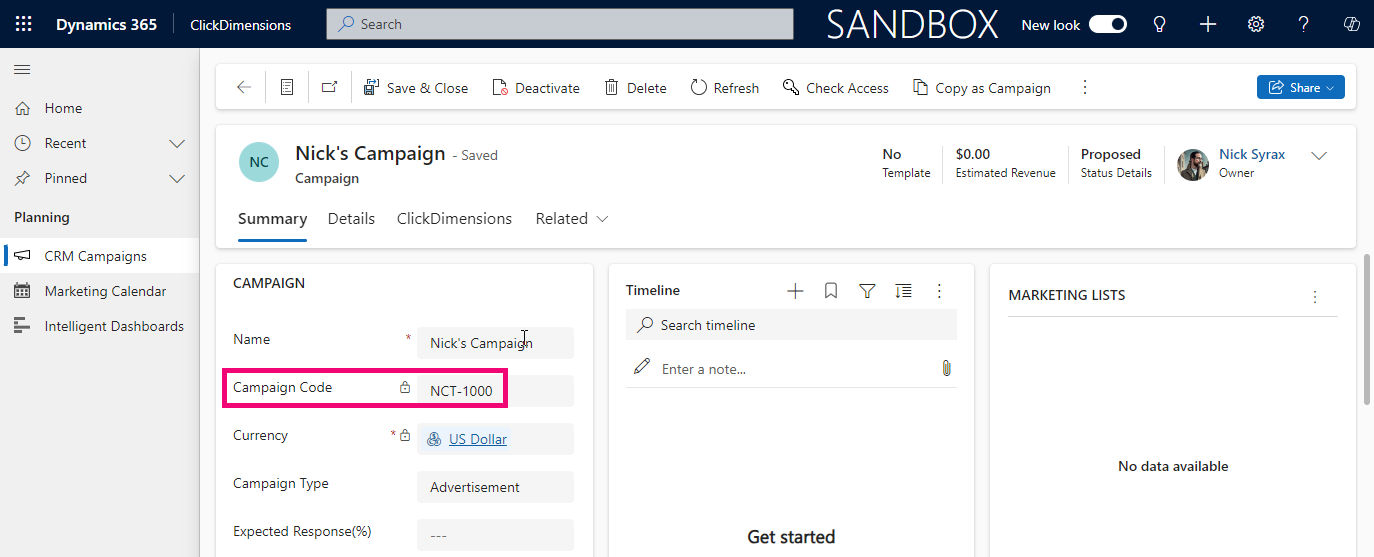This screenshot has width=1374, height=557.
Task: Click Refresh command
Action: (x=725, y=88)
